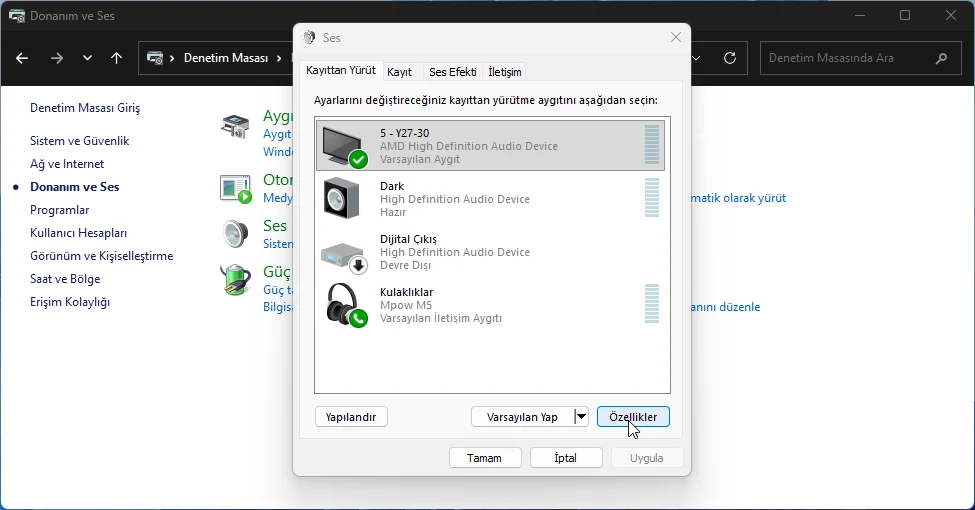975x510 pixels.
Task: Click the level meter of 5 - Y27-30
Action: click(652, 145)
